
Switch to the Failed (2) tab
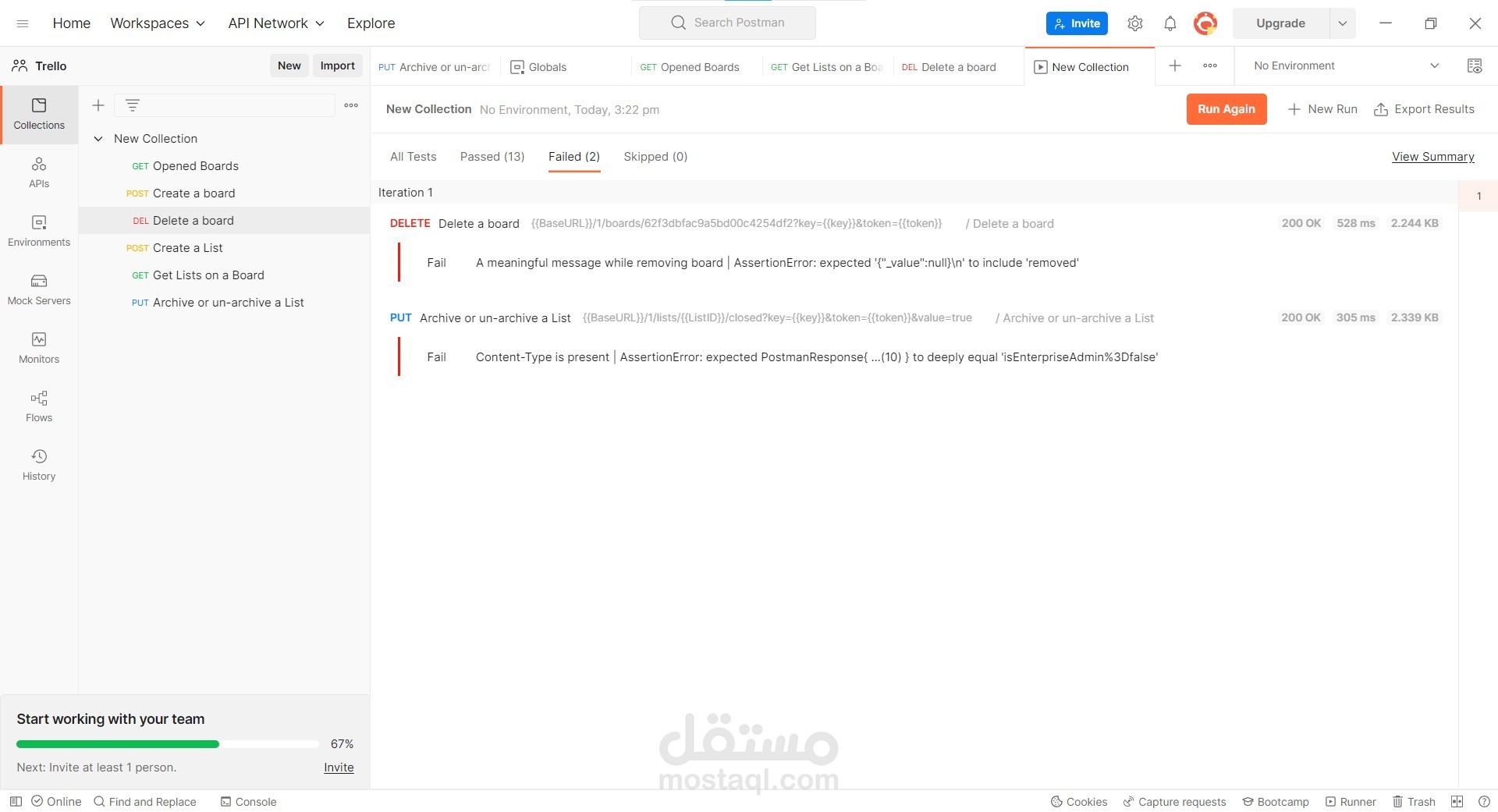574,157
